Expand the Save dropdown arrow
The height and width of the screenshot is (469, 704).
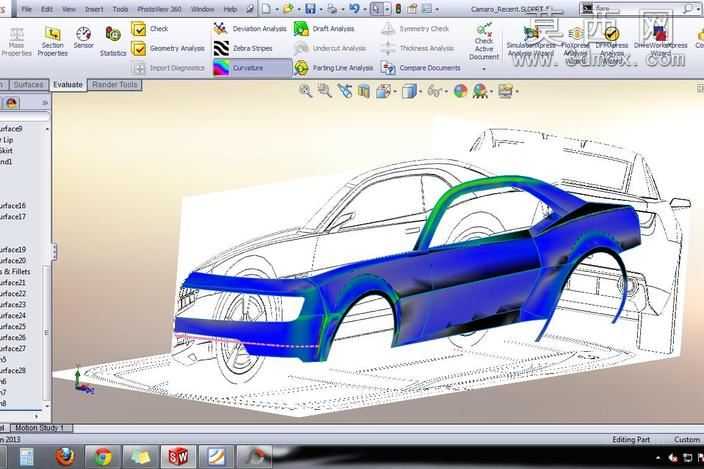click(321, 9)
